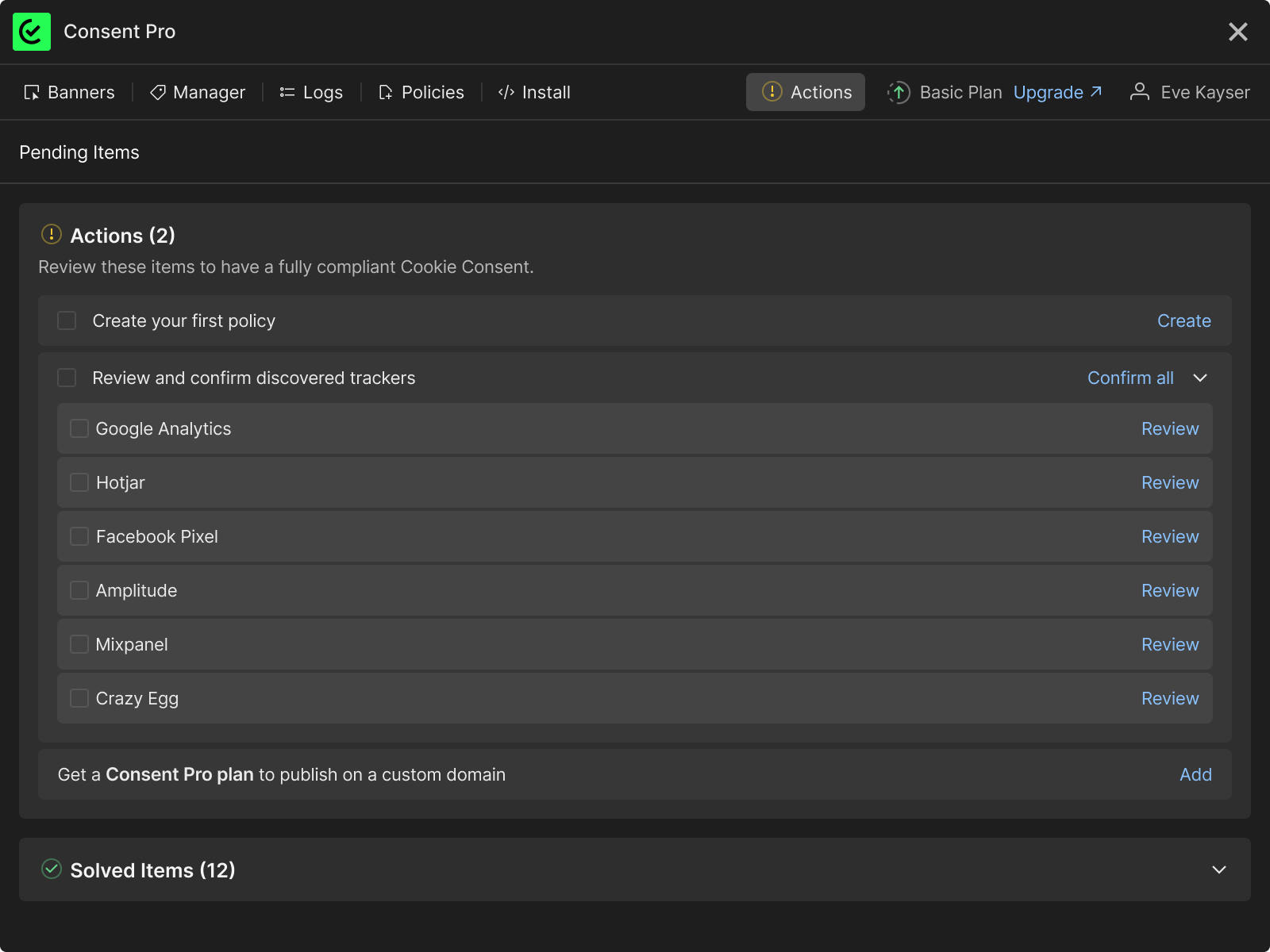Click Add for custom domain plan

1195,774
